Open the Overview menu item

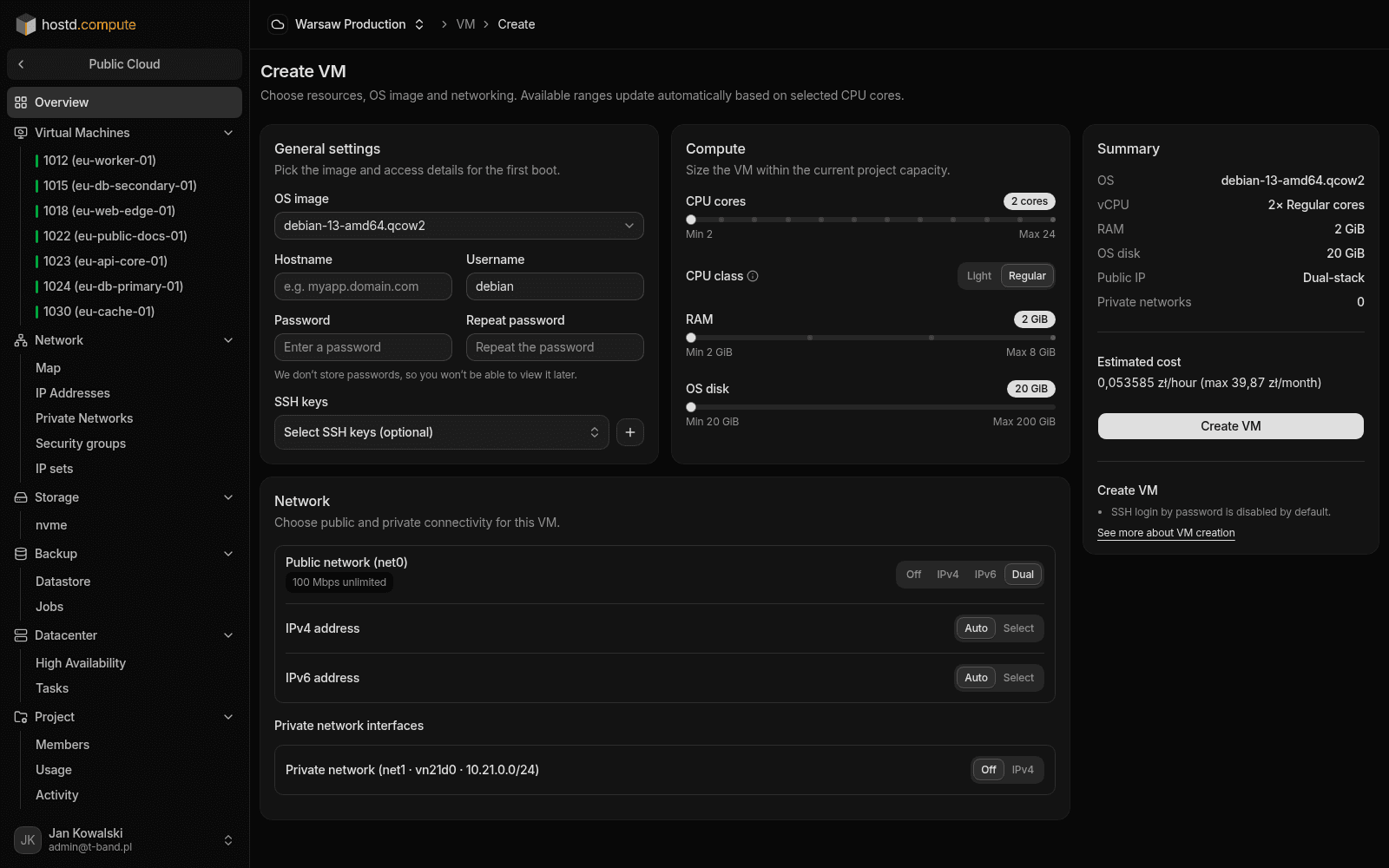(x=124, y=102)
